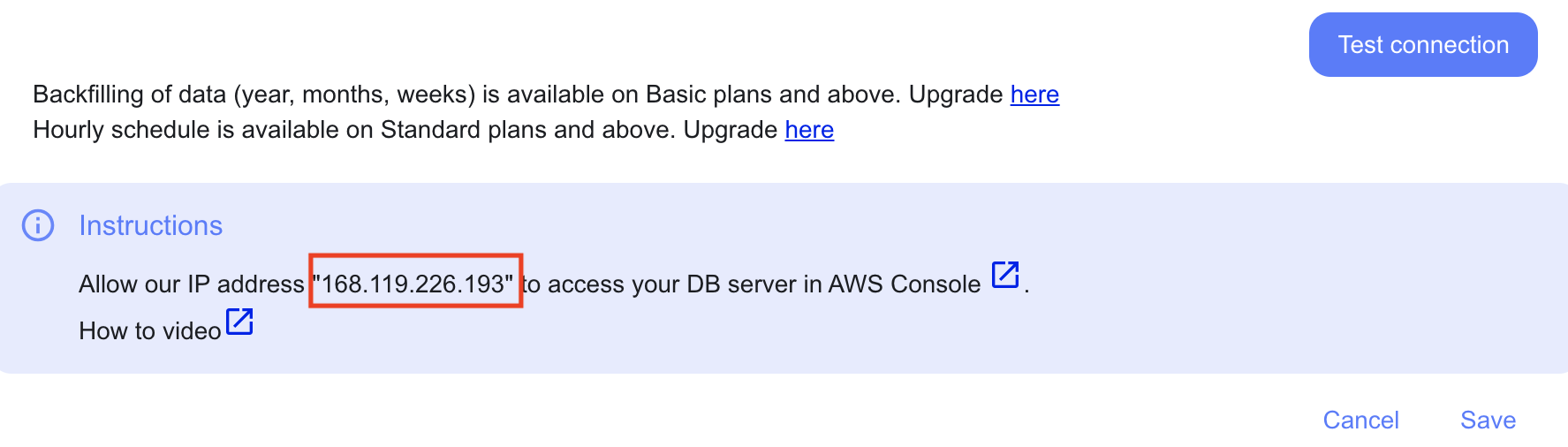This screenshot has width=1568, height=447.
Task: Select the Instructions heading
Action: [150, 225]
